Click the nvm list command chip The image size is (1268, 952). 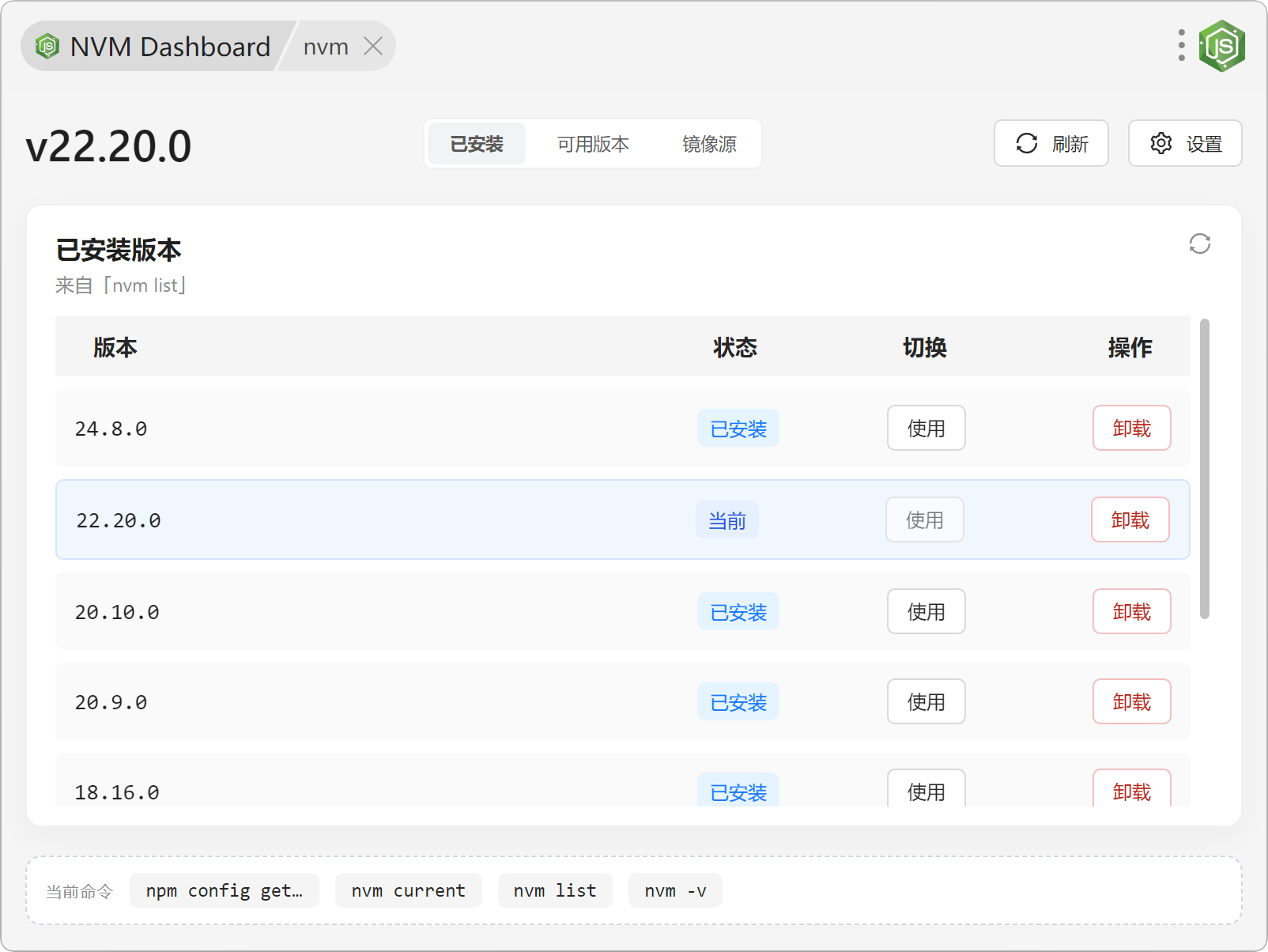(x=554, y=890)
